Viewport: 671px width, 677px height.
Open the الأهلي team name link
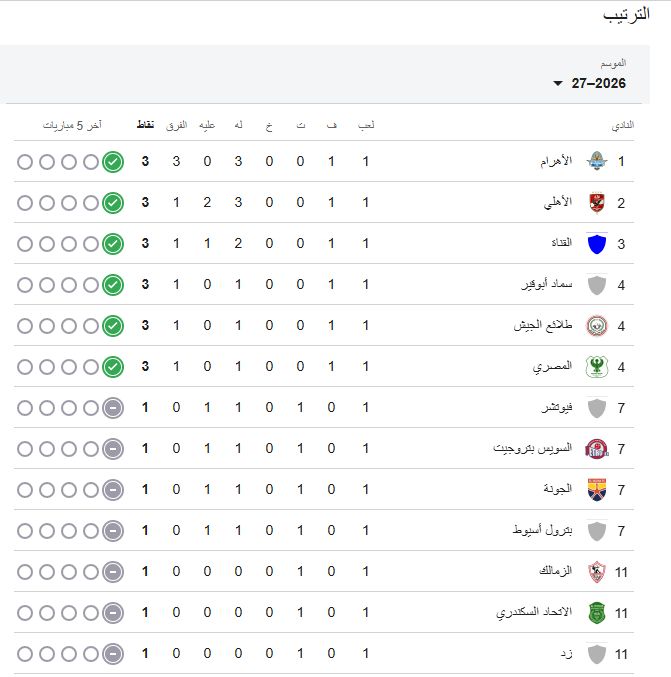pyautogui.click(x=558, y=202)
